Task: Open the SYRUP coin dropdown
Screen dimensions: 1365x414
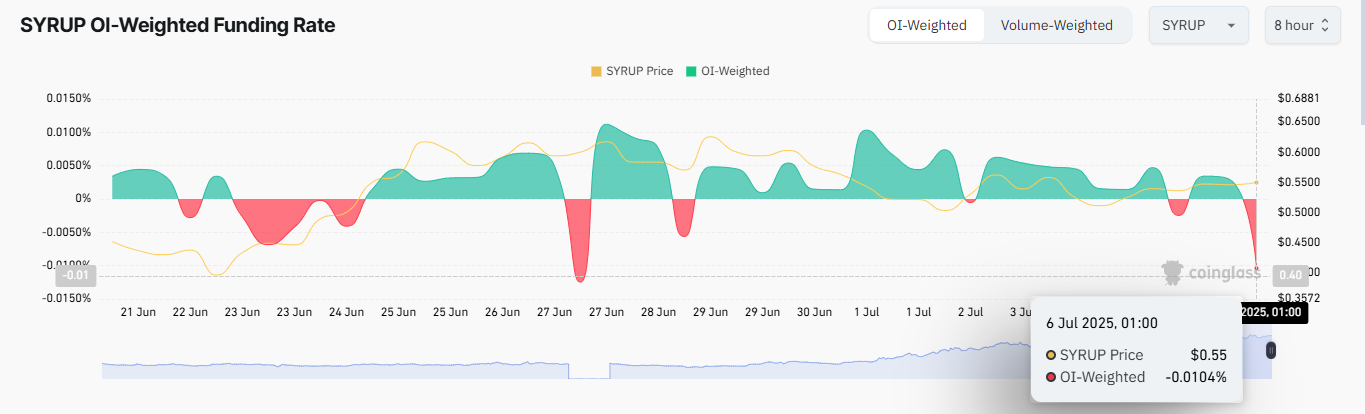Action: tap(1198, 26)
